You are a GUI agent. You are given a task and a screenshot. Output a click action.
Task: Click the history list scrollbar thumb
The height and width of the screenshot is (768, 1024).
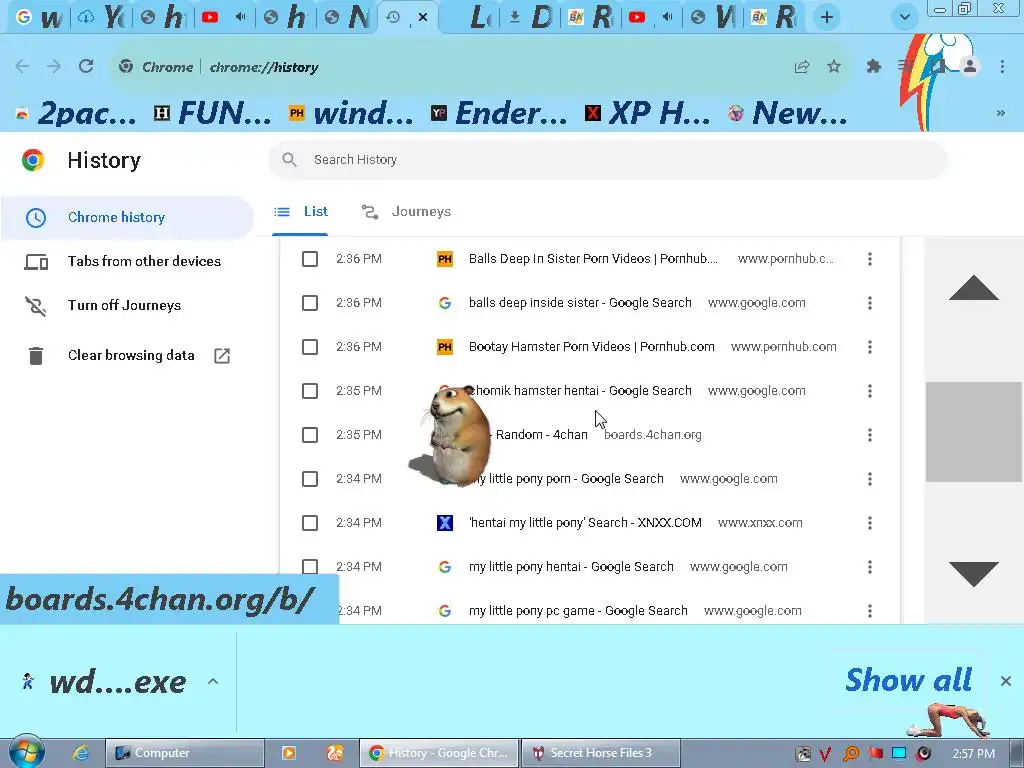(x=973, y=432)
